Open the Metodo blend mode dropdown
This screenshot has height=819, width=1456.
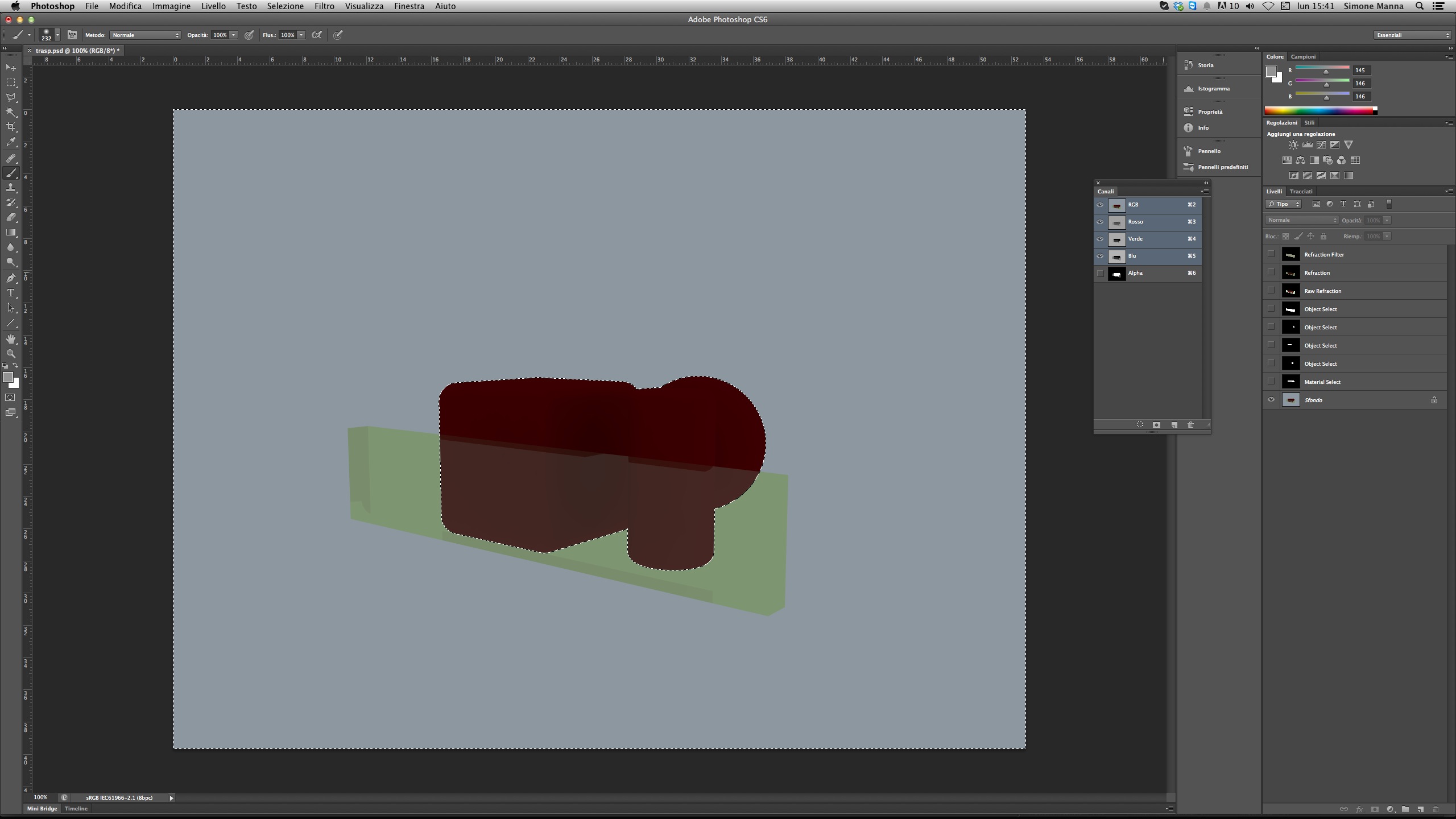[x=145, y=35]
